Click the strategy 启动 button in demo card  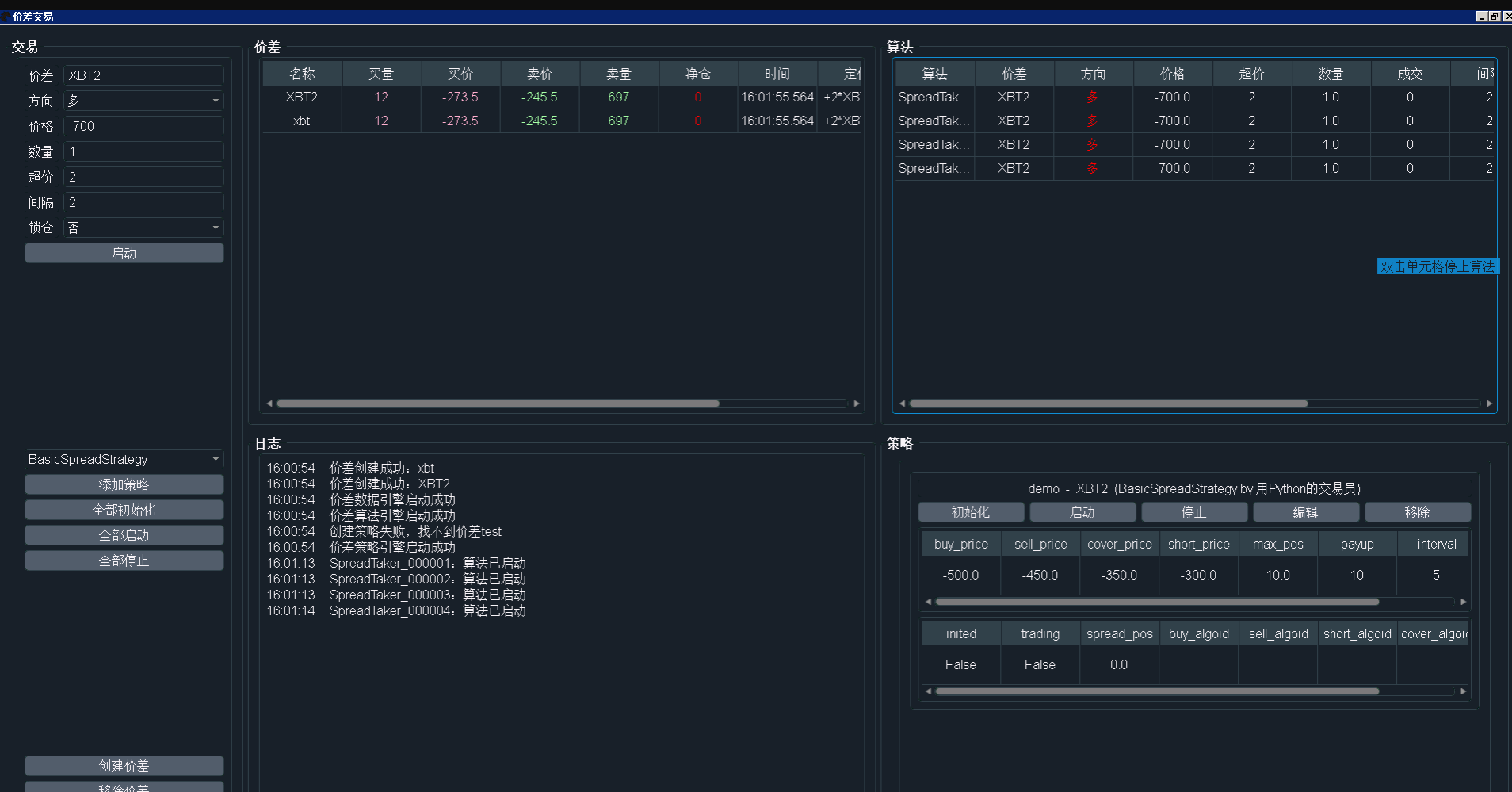(1082, 512)
